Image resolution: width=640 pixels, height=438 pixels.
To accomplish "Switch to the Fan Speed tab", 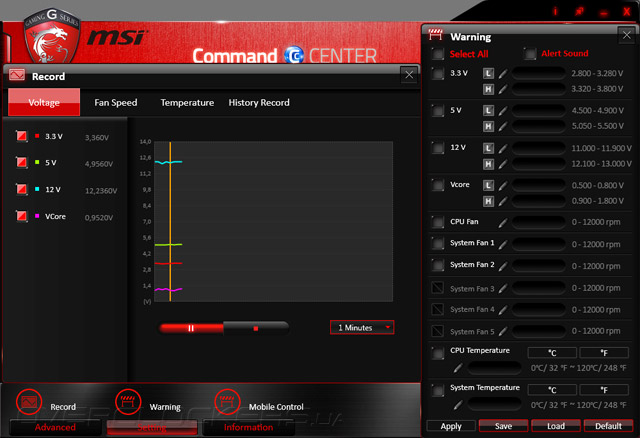I will 116,102.
